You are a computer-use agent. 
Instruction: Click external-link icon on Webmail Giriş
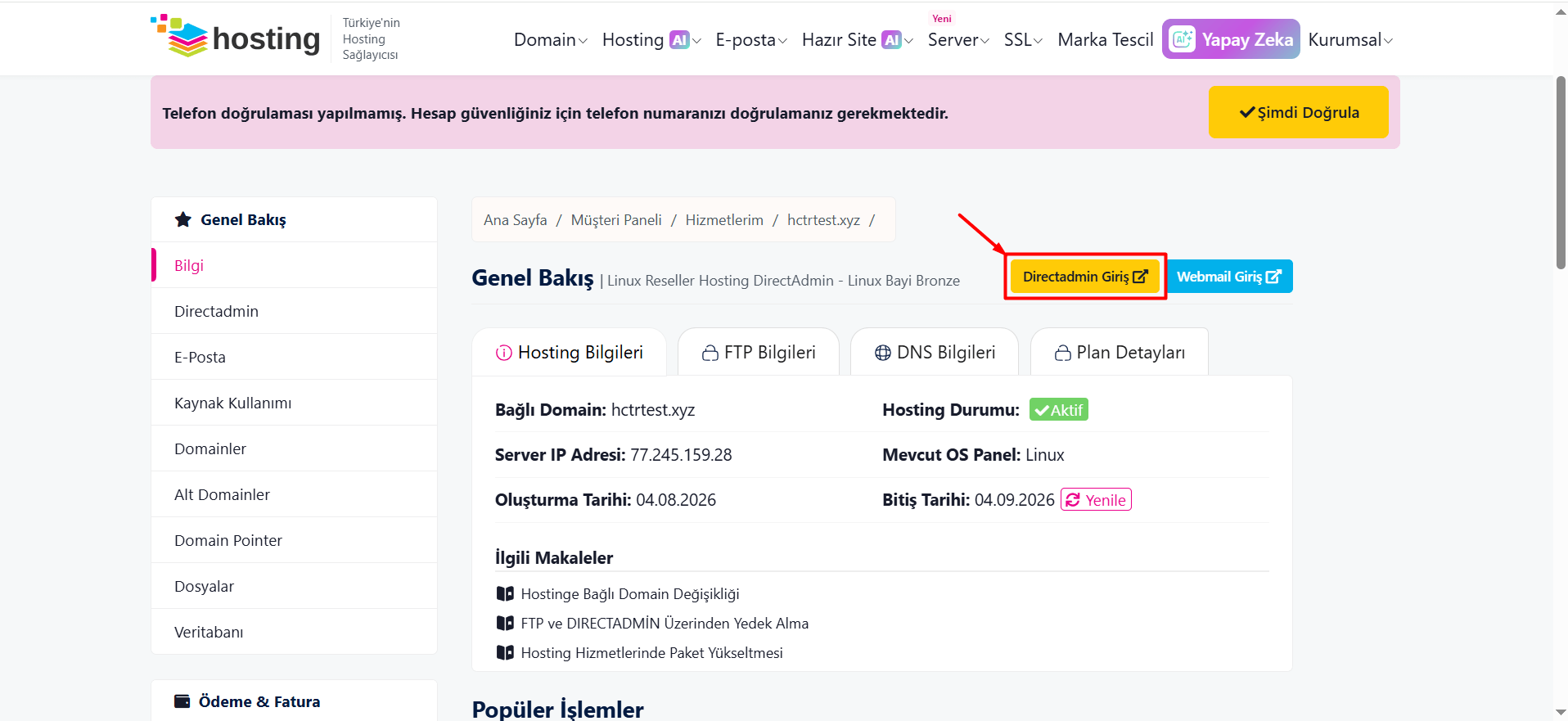1273,277
